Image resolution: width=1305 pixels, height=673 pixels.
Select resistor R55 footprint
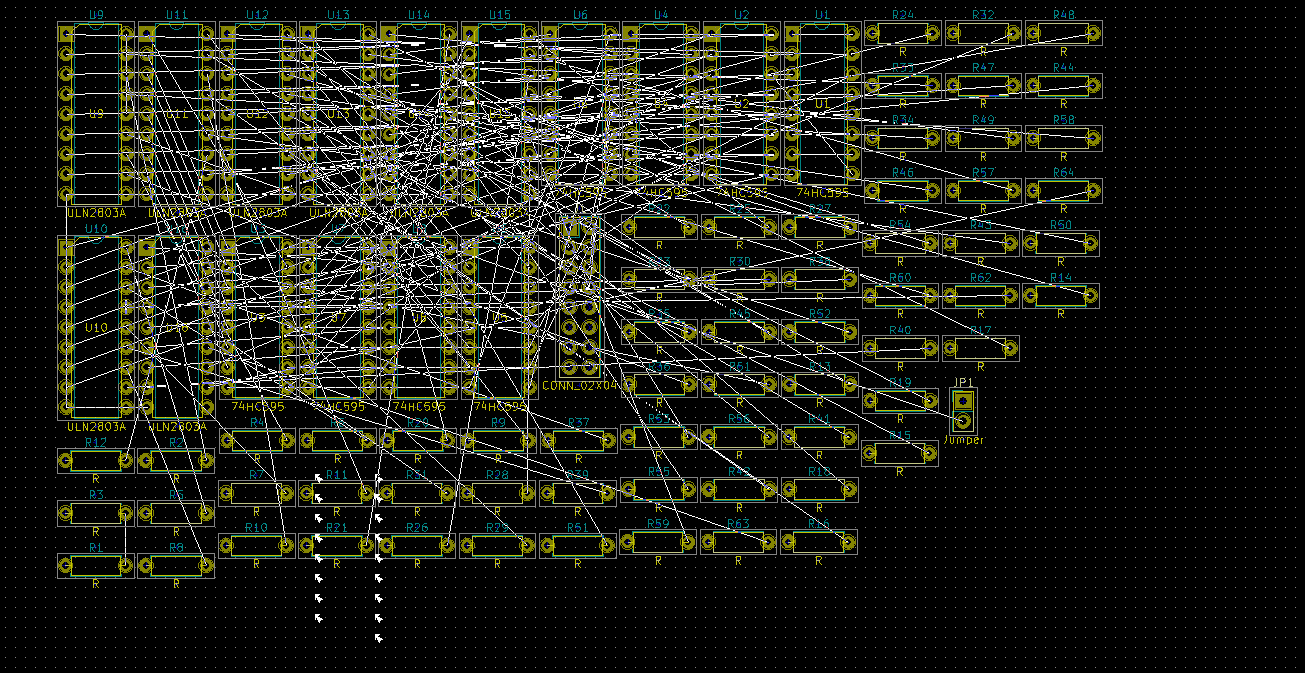click(x=659, y=489)
